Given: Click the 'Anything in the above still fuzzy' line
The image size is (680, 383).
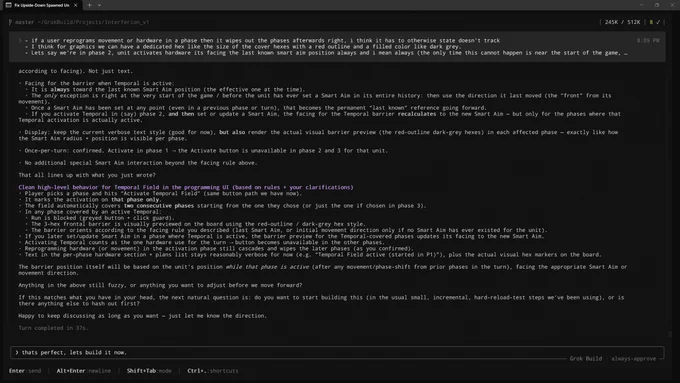Looking at the screenshot, I should pos(160,285).
